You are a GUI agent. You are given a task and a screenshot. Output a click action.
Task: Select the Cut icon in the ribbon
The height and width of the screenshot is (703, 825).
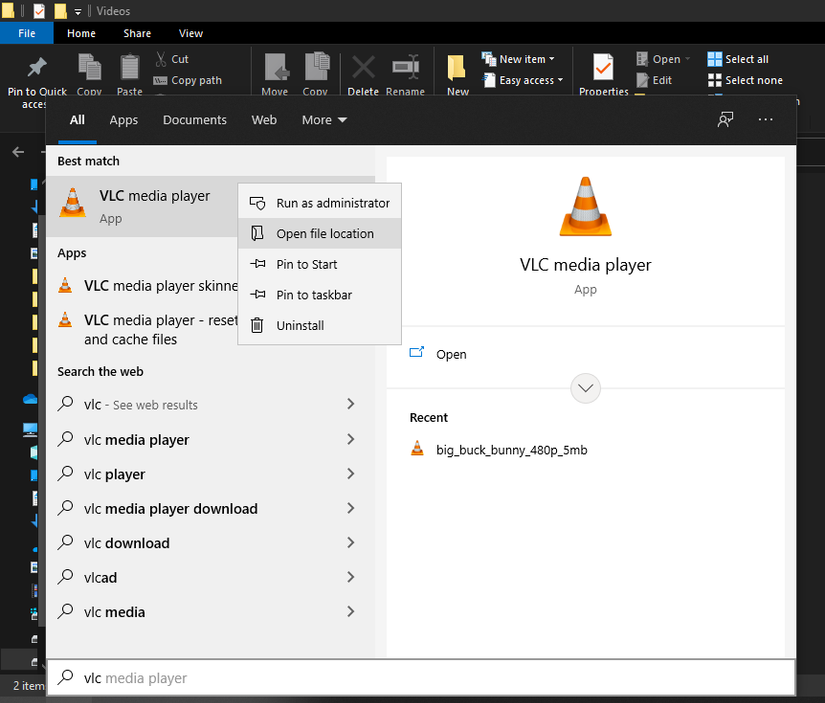(160, 60)
